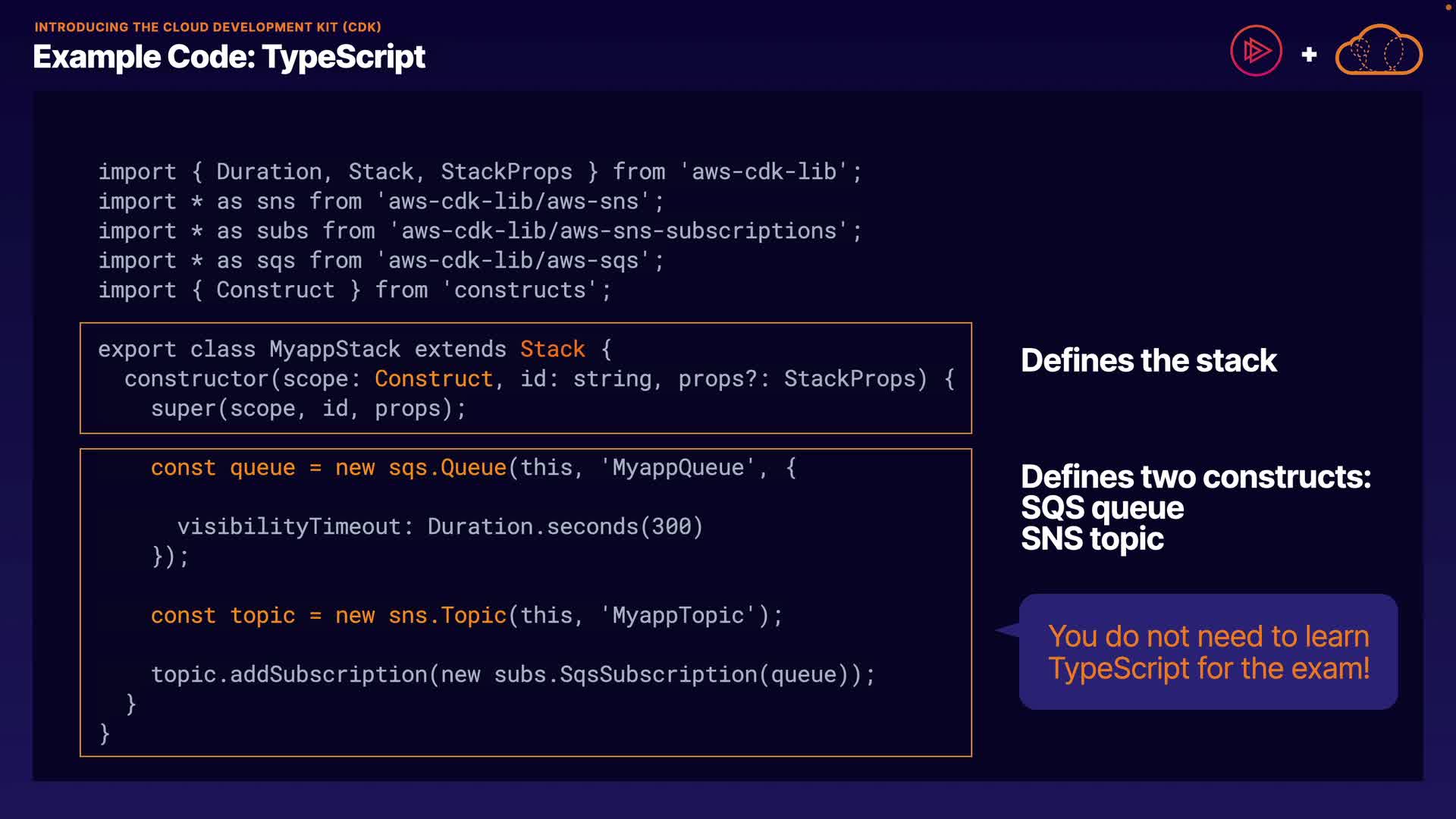Click the 'super(scope, id, props);' line
The height and width of the screenshot is (819, 1456).
[x=308, y=408]
